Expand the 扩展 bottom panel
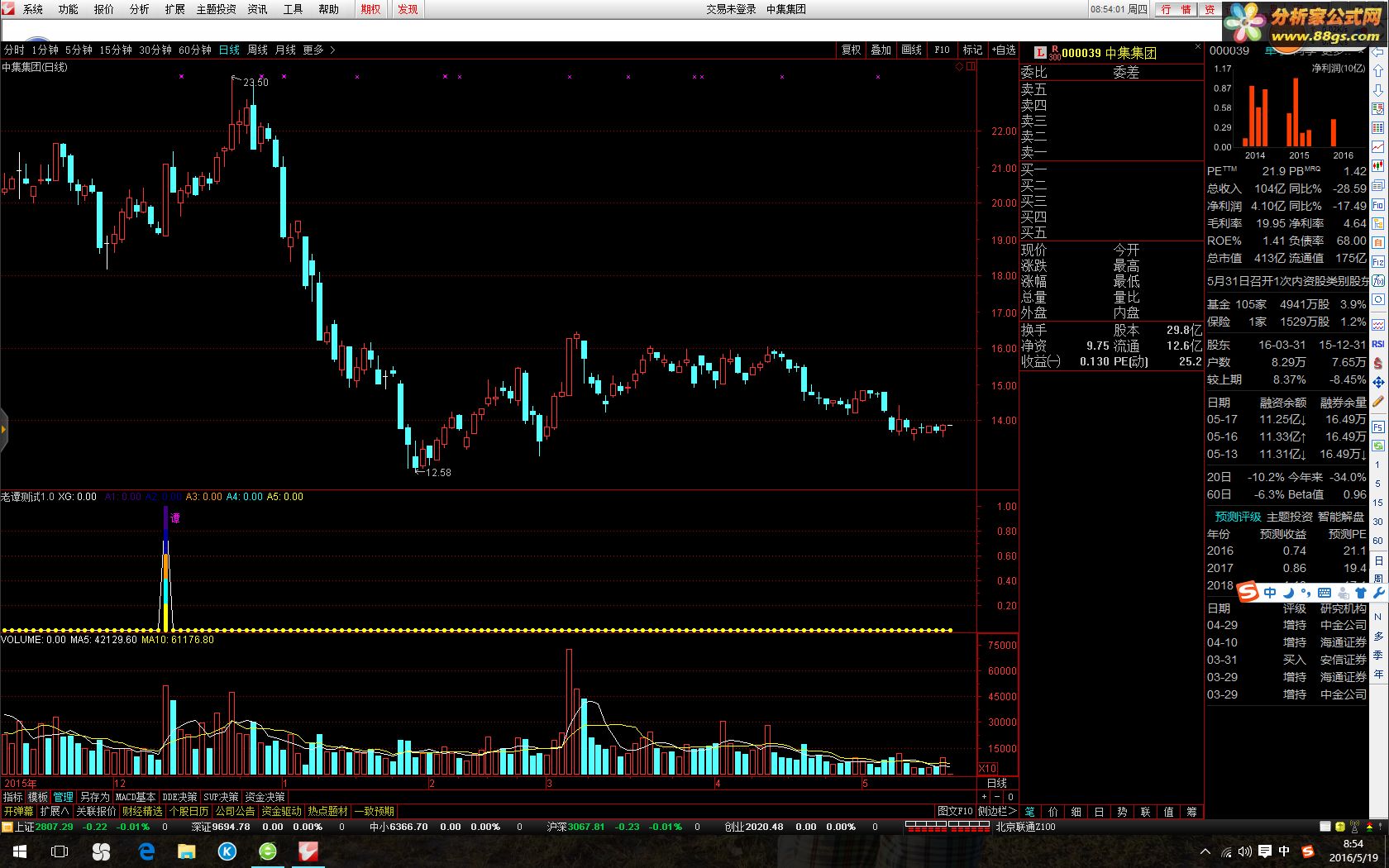Viewport: 1389px width, 868px height. tap(55, 811)
